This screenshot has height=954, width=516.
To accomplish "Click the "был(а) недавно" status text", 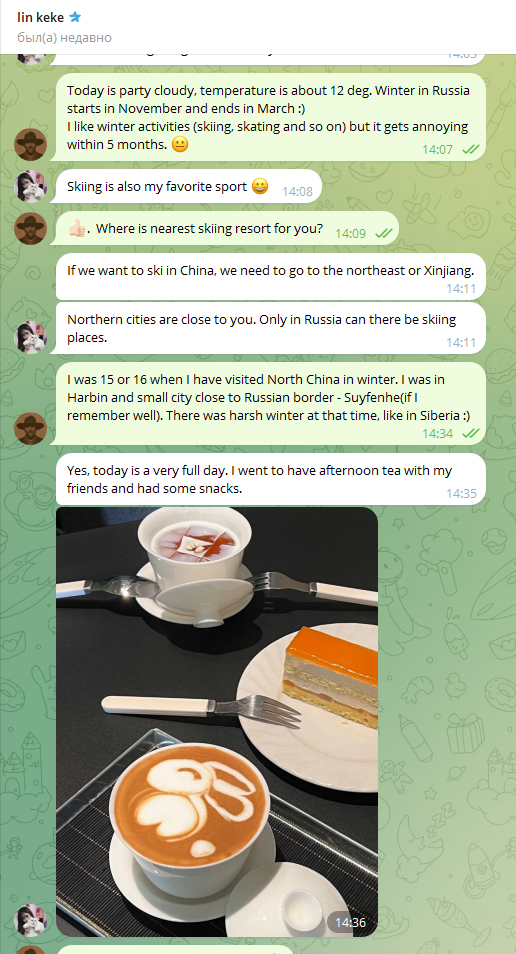I will click(x=64, y=38).
